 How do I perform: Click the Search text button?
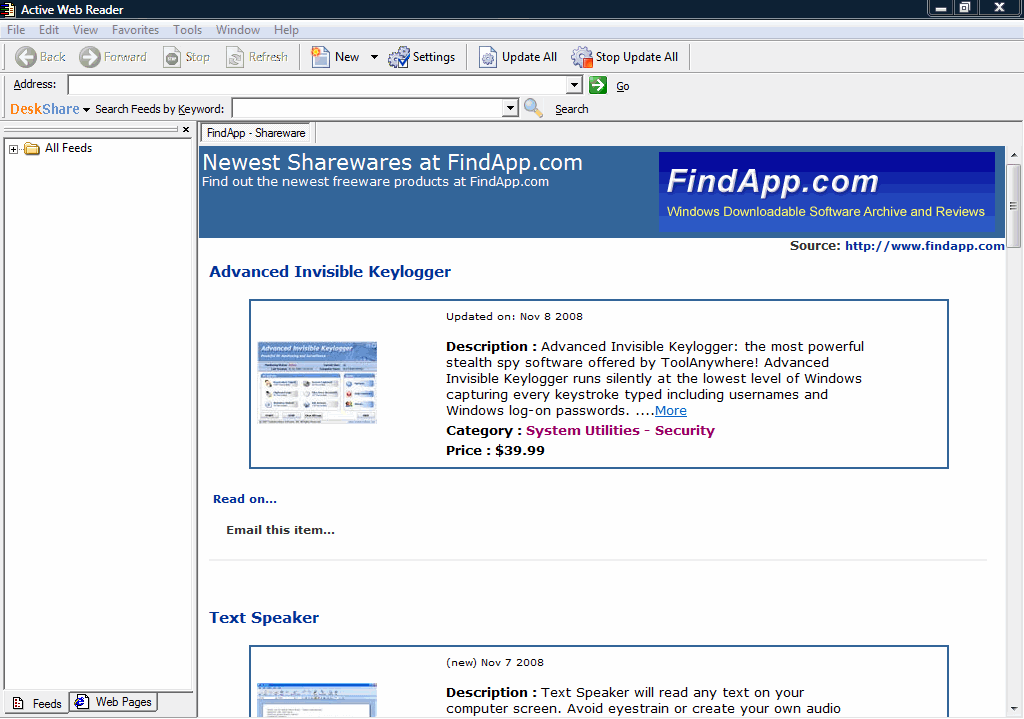[x=571, y=109]
